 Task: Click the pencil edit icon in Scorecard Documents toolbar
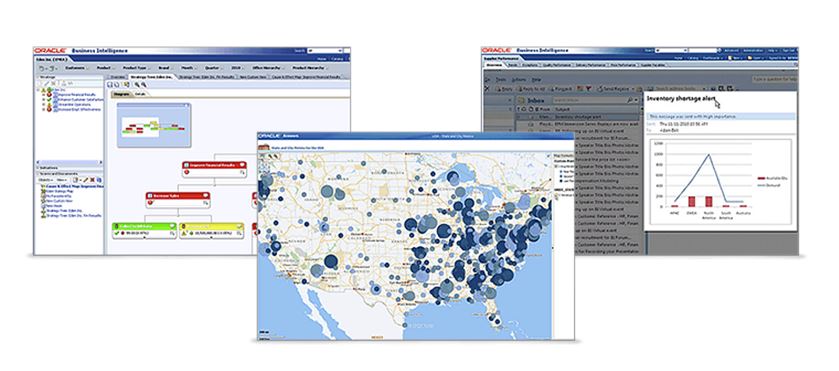pyautogui.click(x=86, y=180)
